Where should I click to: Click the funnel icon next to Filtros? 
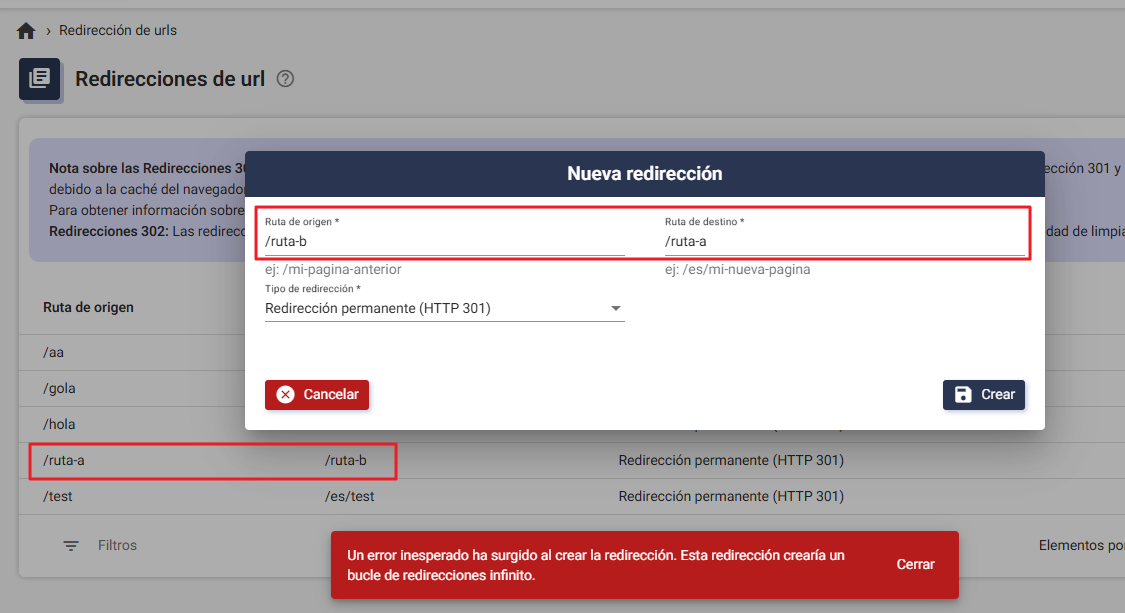[70, 545]
